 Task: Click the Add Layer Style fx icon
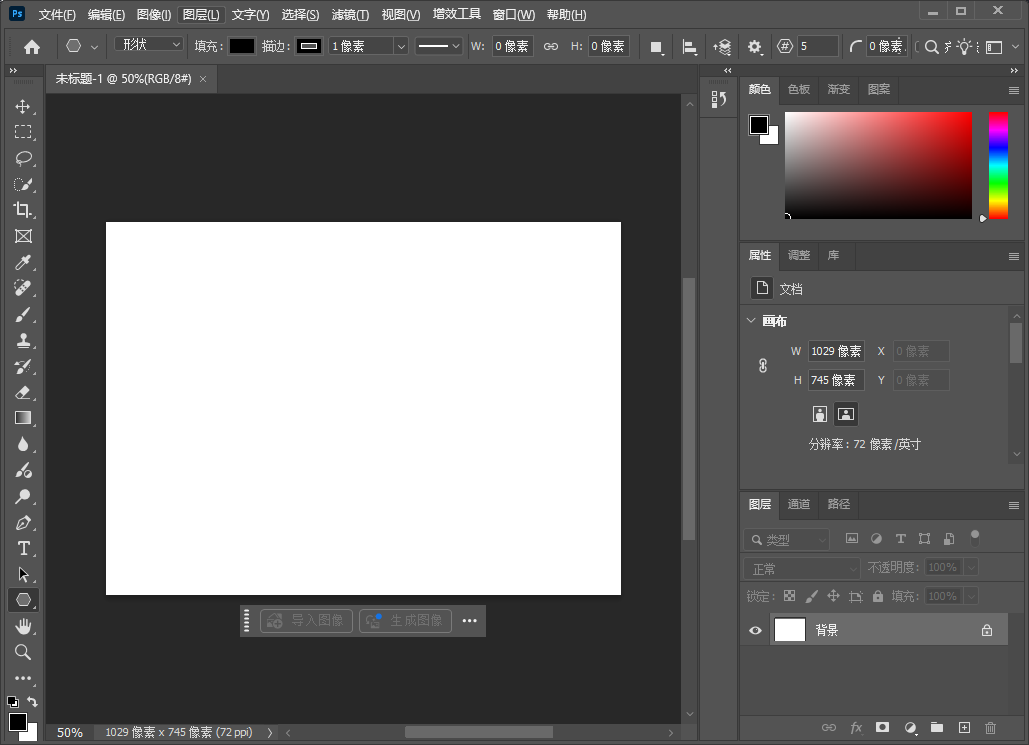855,728
